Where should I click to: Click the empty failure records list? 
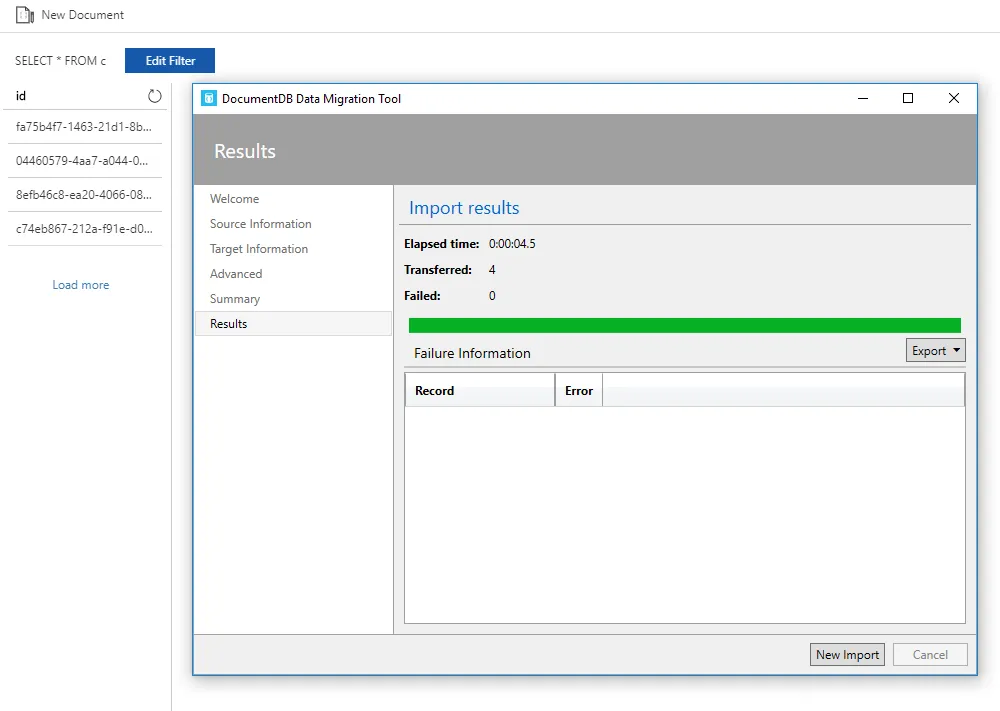(x=684, y=515)
